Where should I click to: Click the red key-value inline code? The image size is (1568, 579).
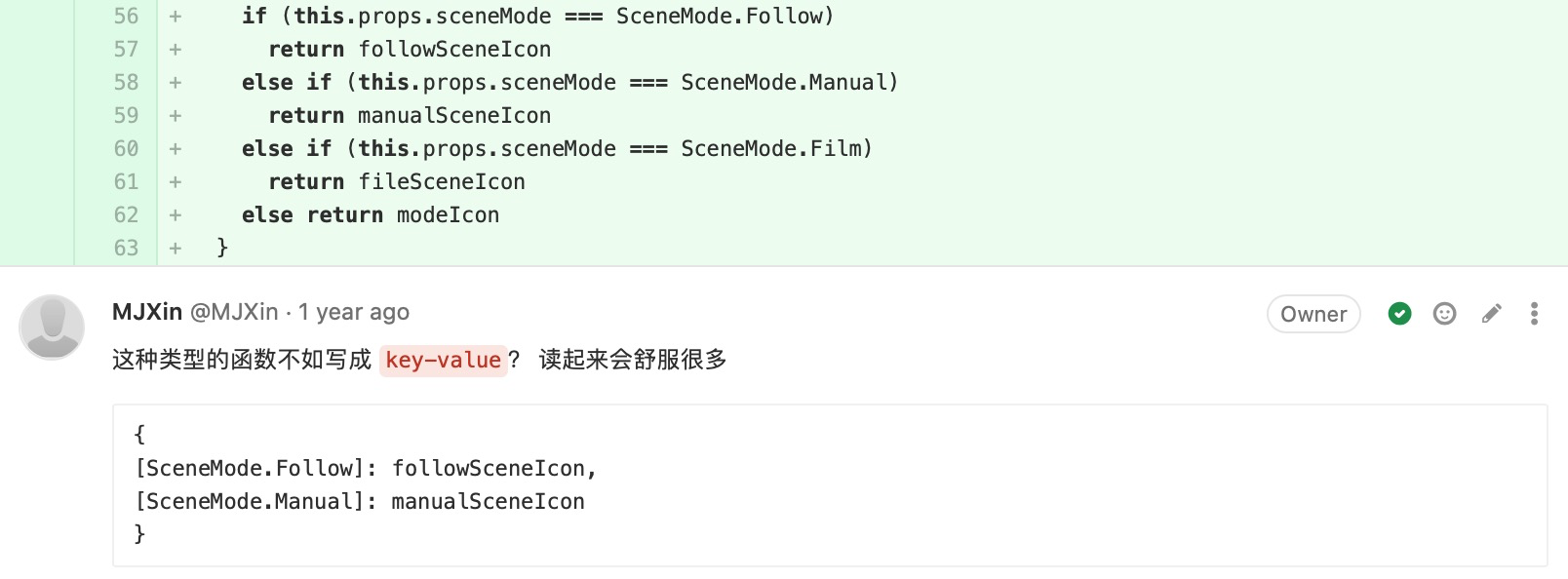click(443, 361)
